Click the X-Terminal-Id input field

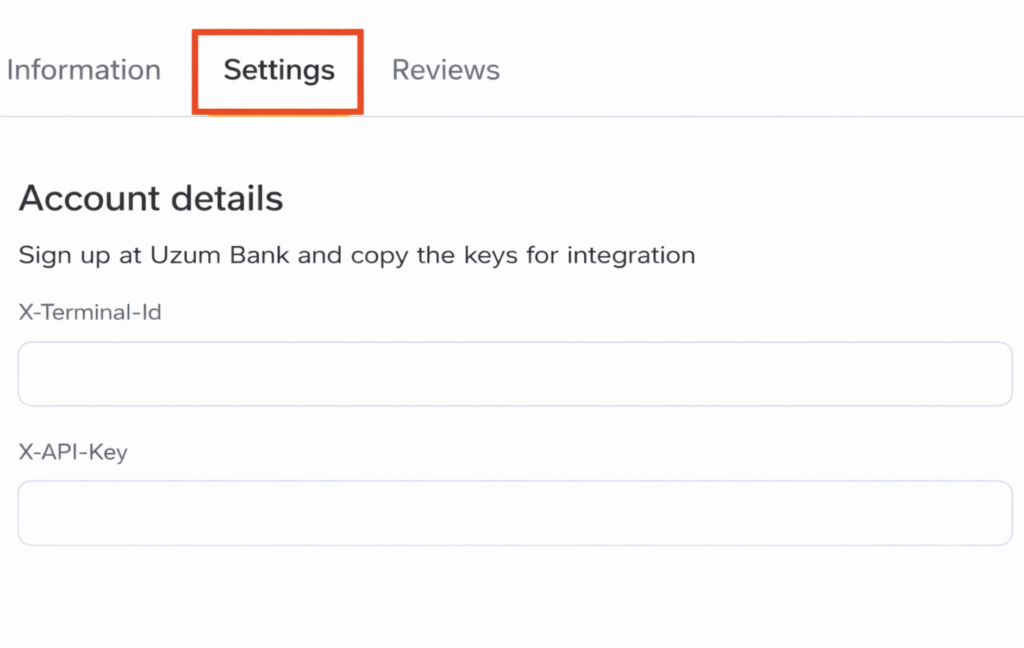coord(515,374)
